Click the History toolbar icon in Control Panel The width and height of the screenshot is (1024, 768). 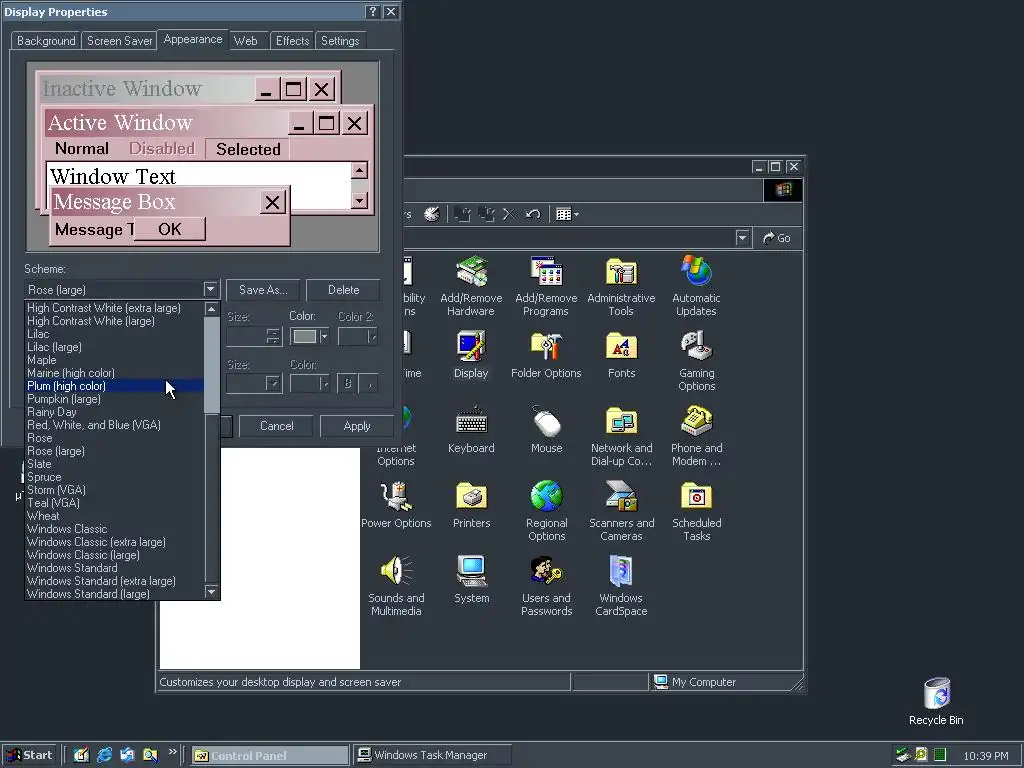coord(432,214)
